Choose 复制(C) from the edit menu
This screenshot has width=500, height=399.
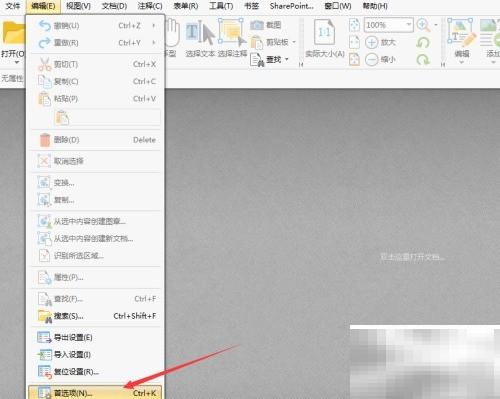click(x=96, y=81)
